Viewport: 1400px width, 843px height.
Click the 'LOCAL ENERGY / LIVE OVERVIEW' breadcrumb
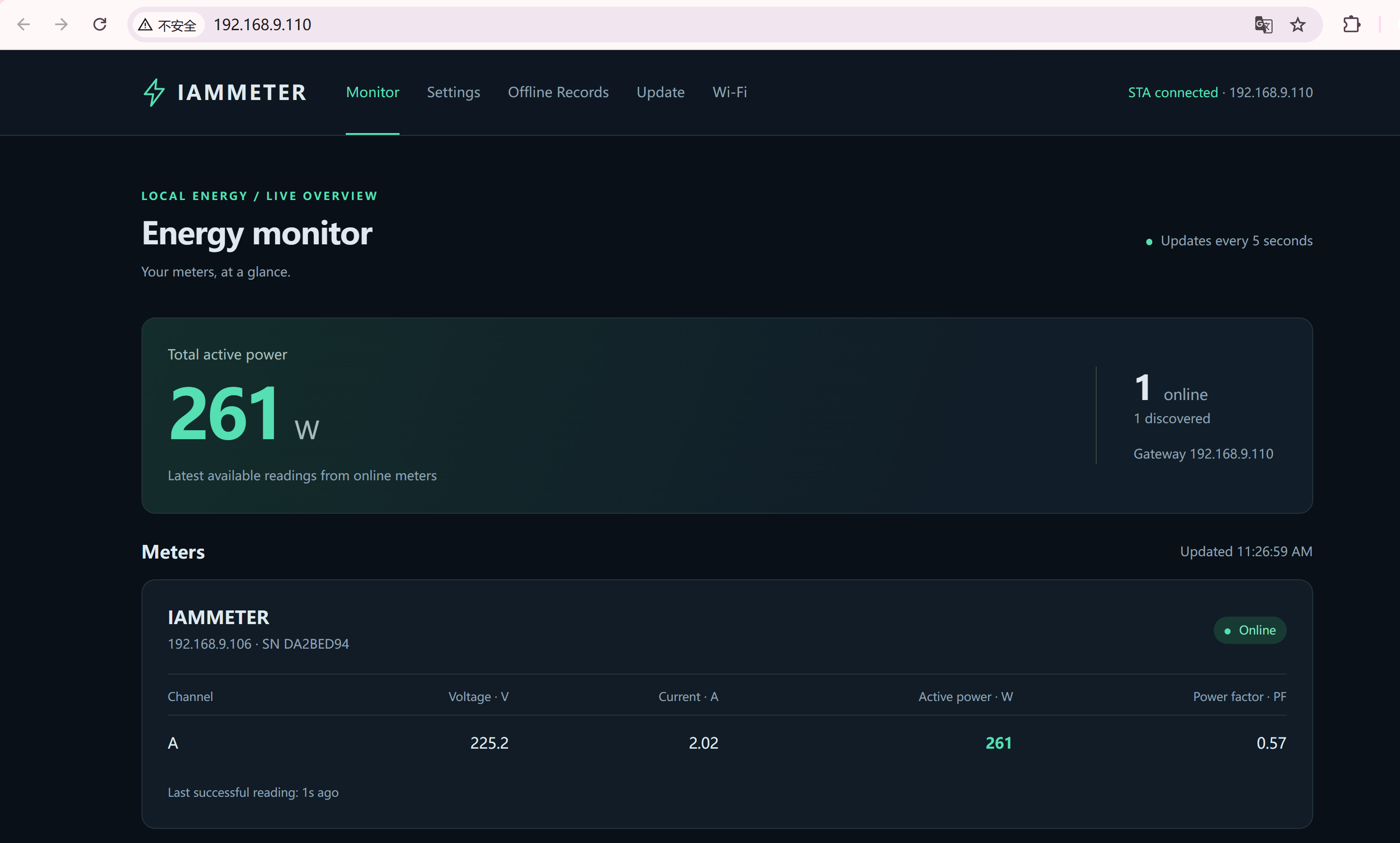(x=259, y=196)
